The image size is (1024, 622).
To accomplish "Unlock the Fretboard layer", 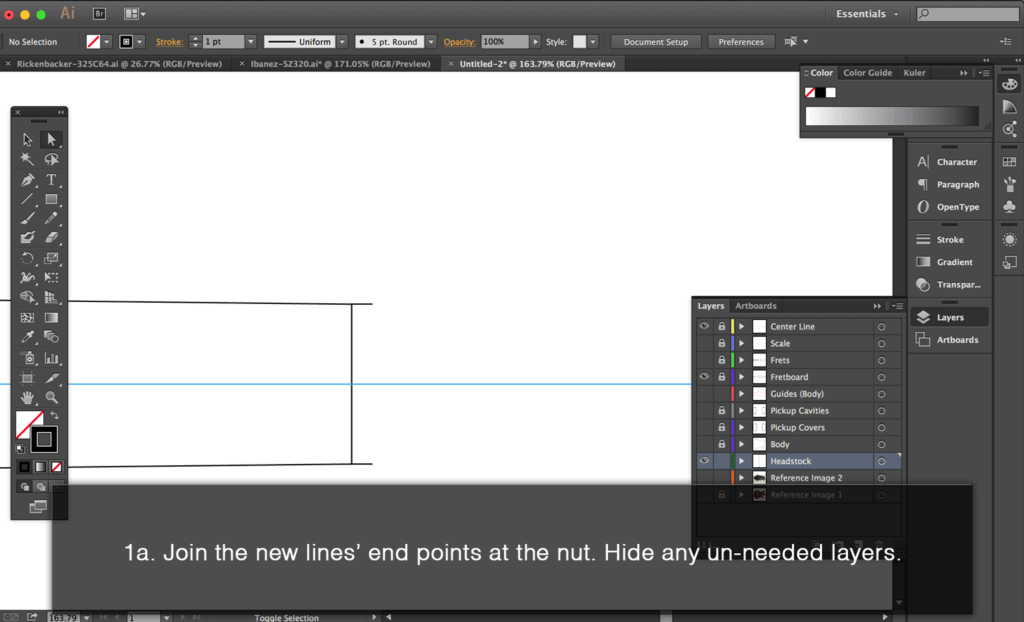I will tap(721, 377).
